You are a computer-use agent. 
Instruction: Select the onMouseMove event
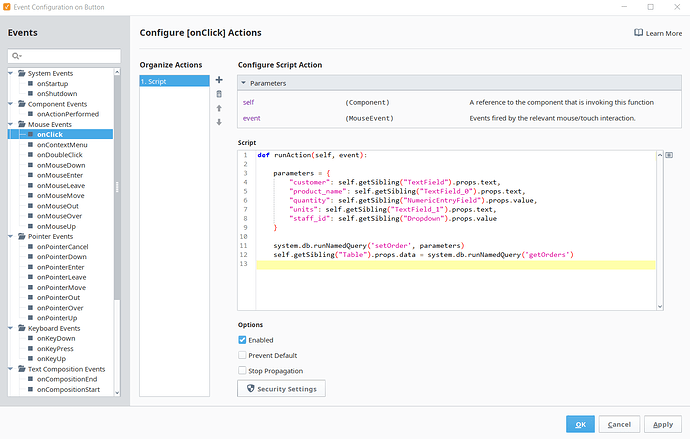(60, 196)
